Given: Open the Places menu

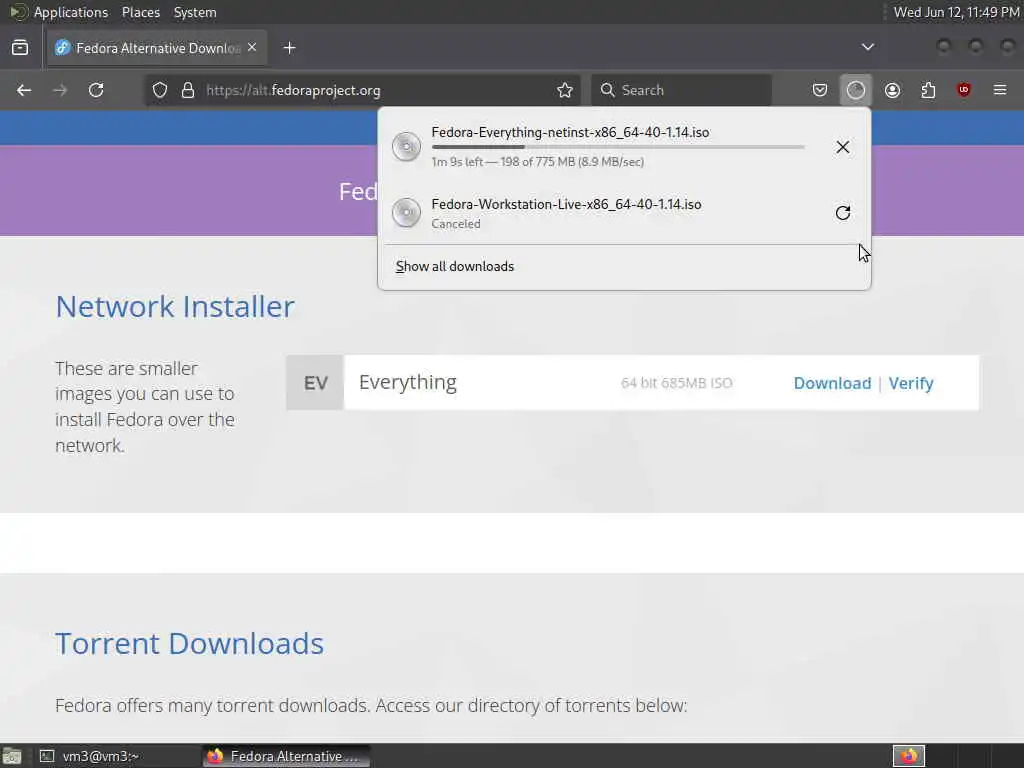Looking at the screenshot, I should (141, 12).
